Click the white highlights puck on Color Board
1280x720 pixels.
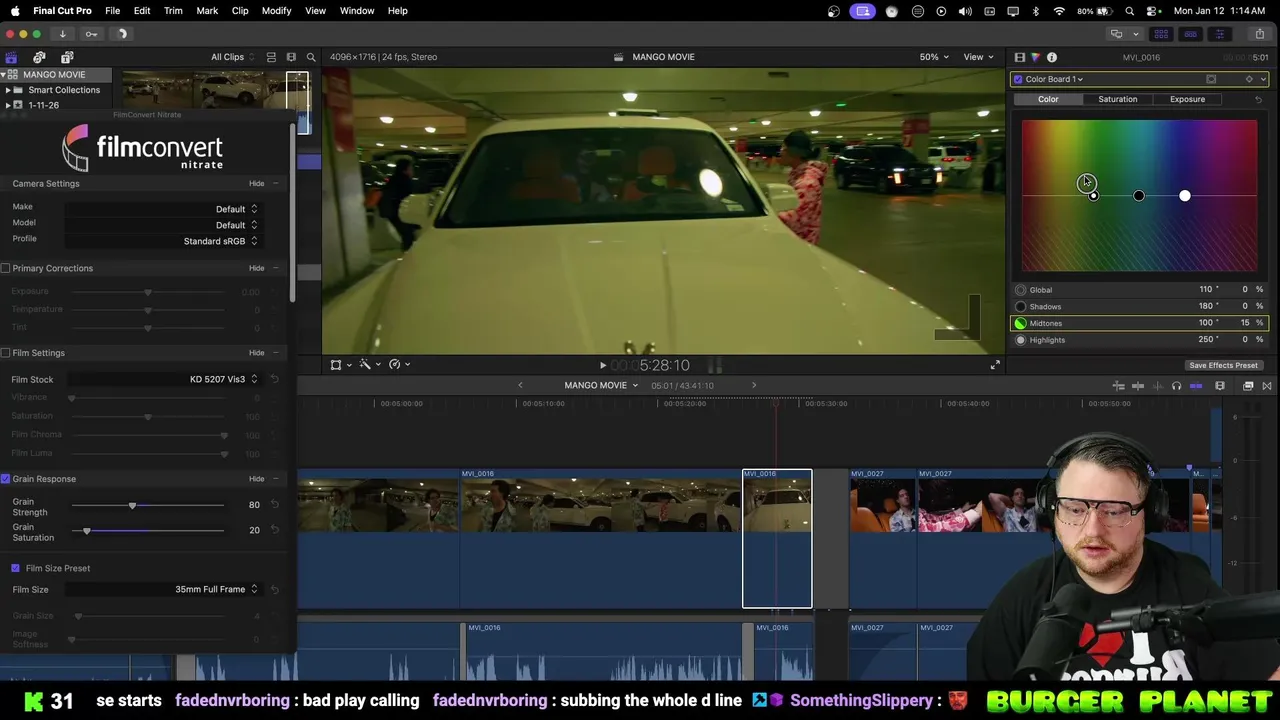pos(1185,196)
